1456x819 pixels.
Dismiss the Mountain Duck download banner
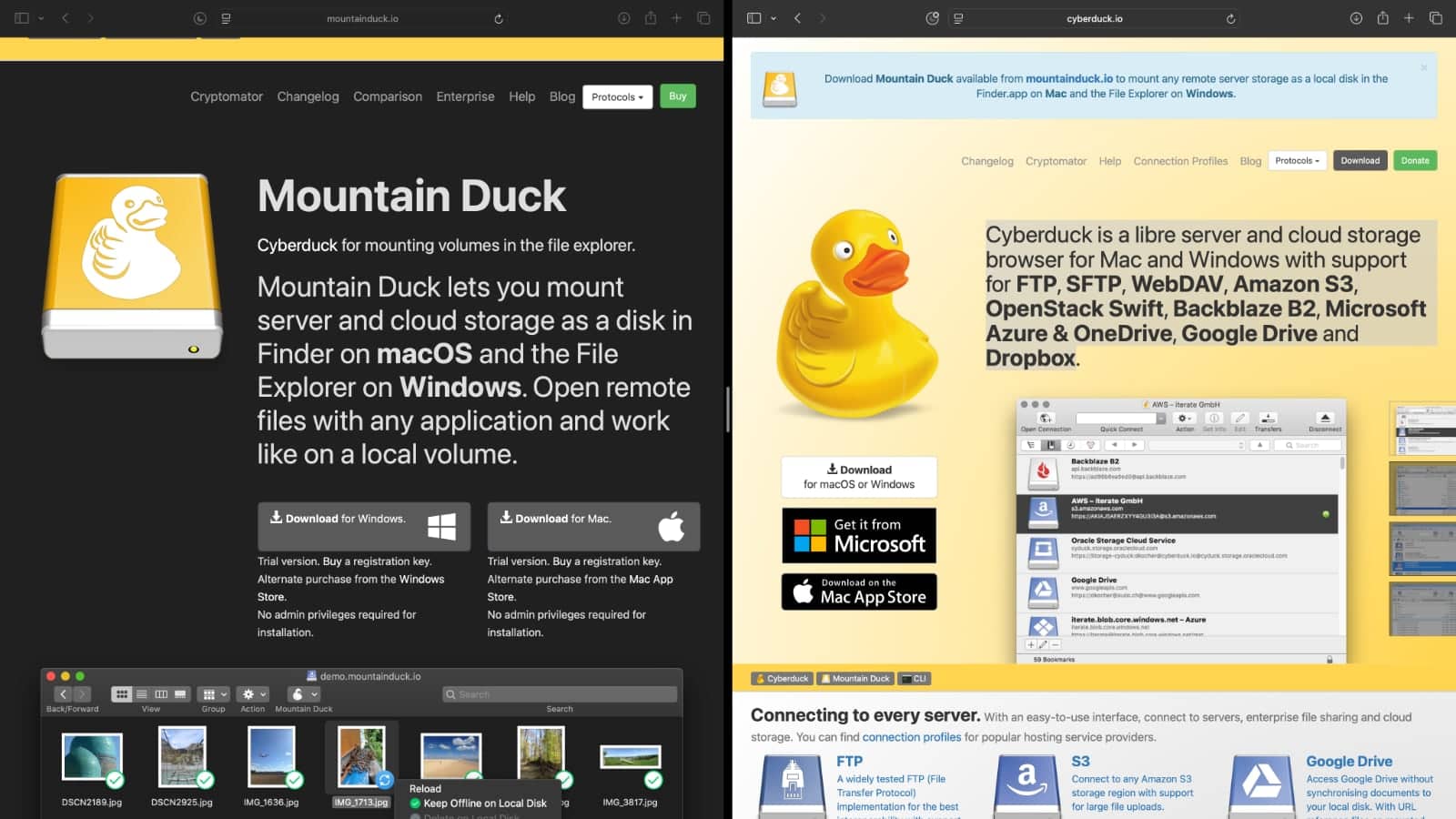pos(1424,67)
